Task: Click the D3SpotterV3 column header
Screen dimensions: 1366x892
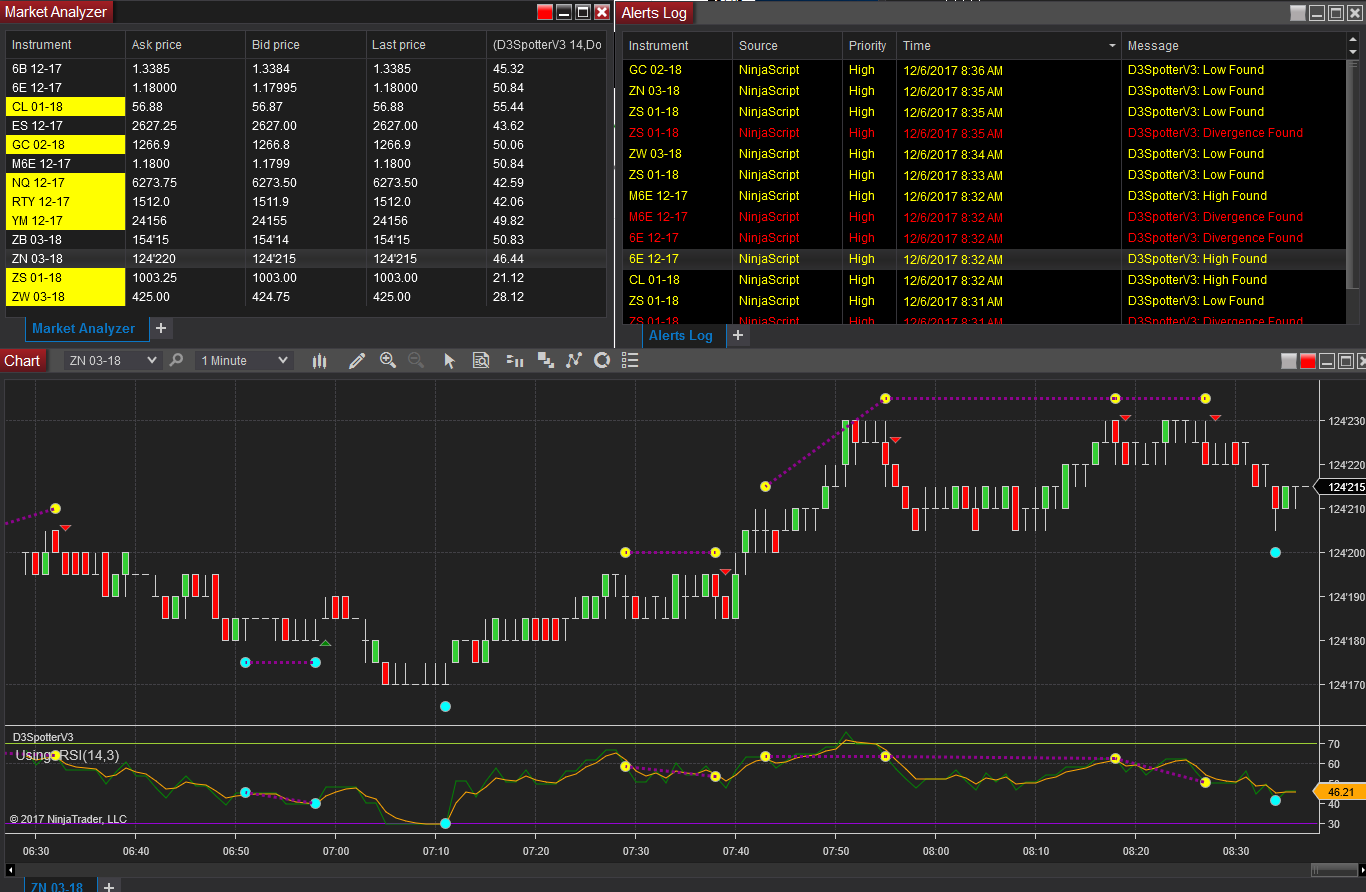Action: pyautogui.click(x=546, y=45)
